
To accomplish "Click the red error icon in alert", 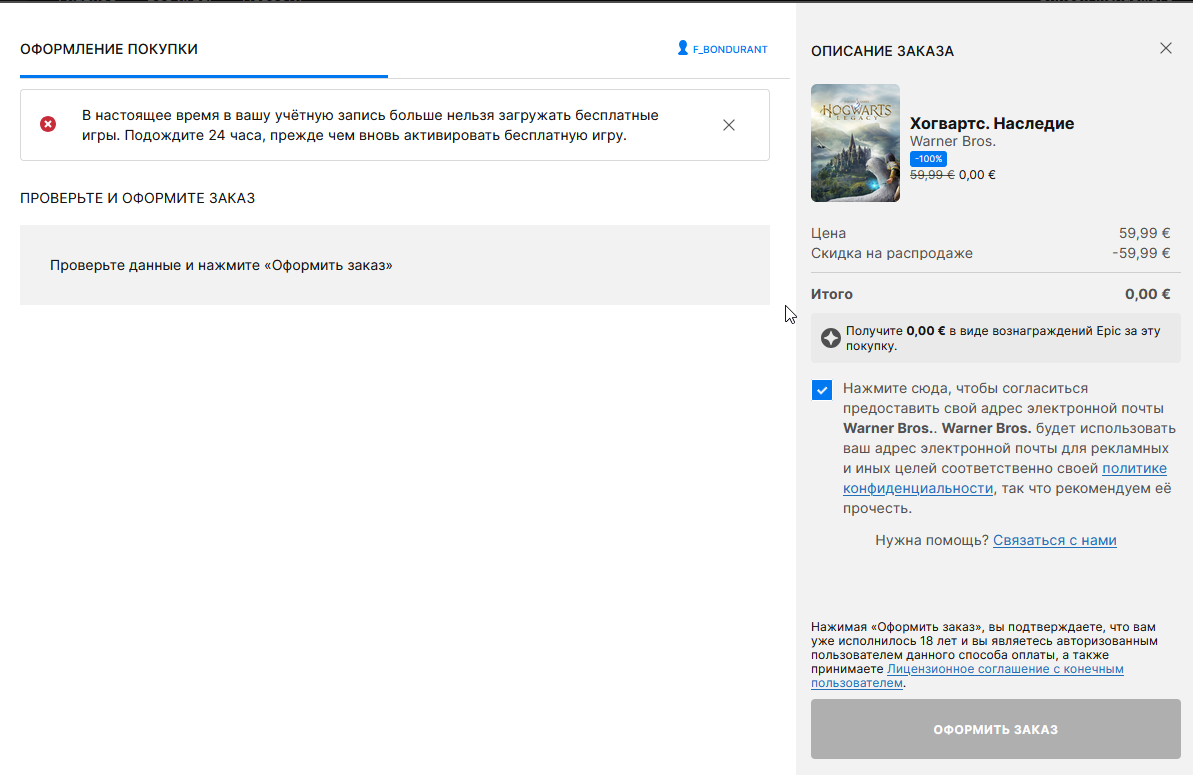I will click(48, 124).
